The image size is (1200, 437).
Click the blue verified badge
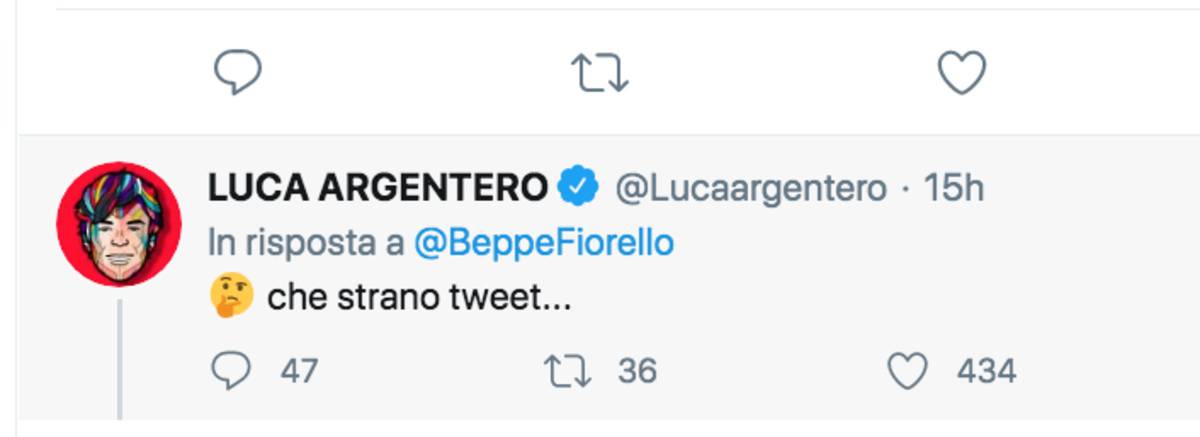pos(578,186)
